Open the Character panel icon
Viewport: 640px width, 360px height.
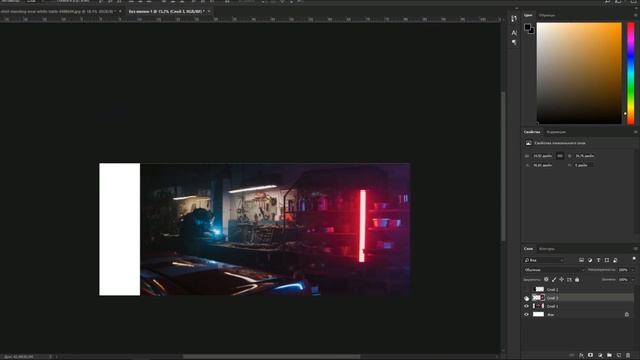coord(514,33)
